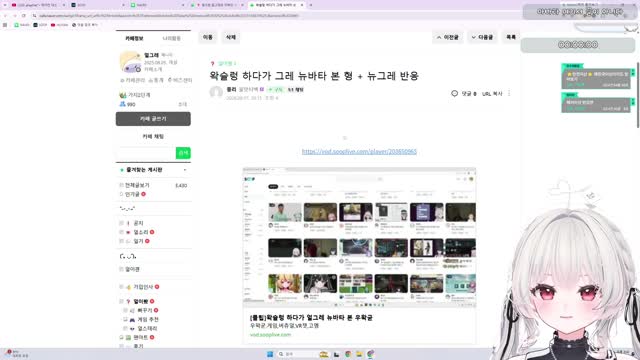Click the members people icon next to 990
640x360 pixels.
coord(122,104)
